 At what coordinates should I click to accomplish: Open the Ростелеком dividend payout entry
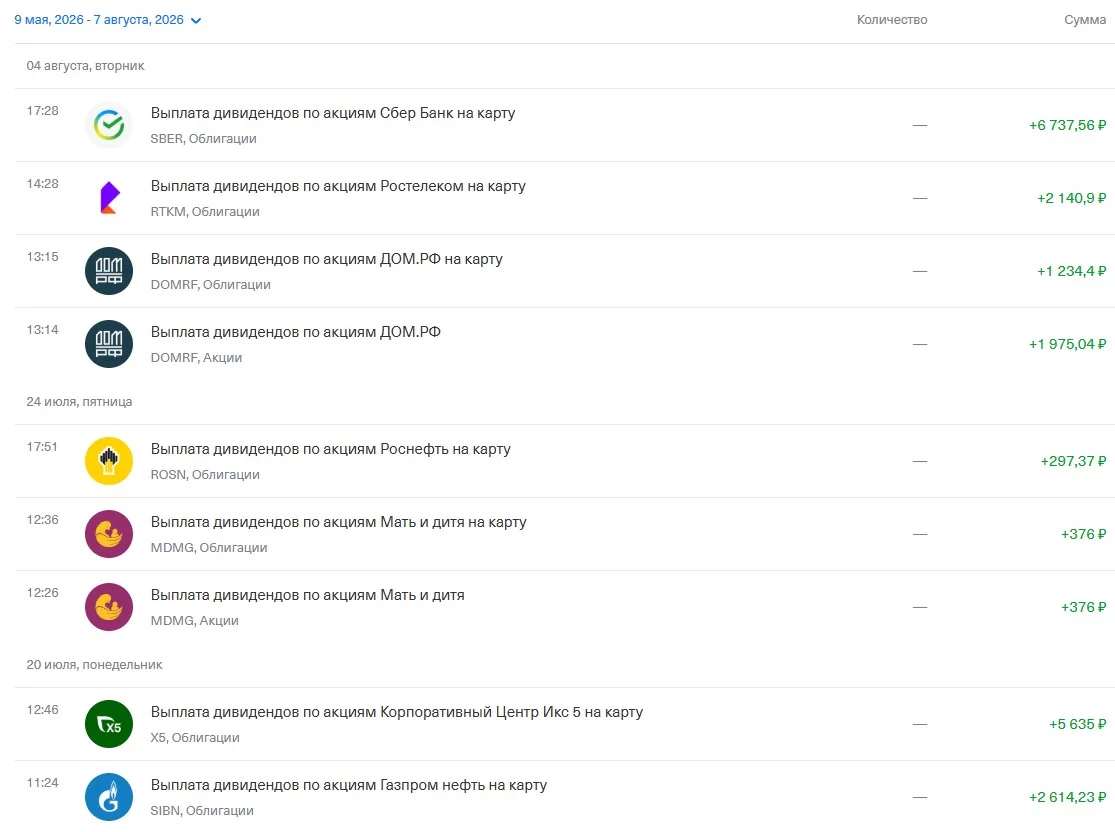point(565,198)
